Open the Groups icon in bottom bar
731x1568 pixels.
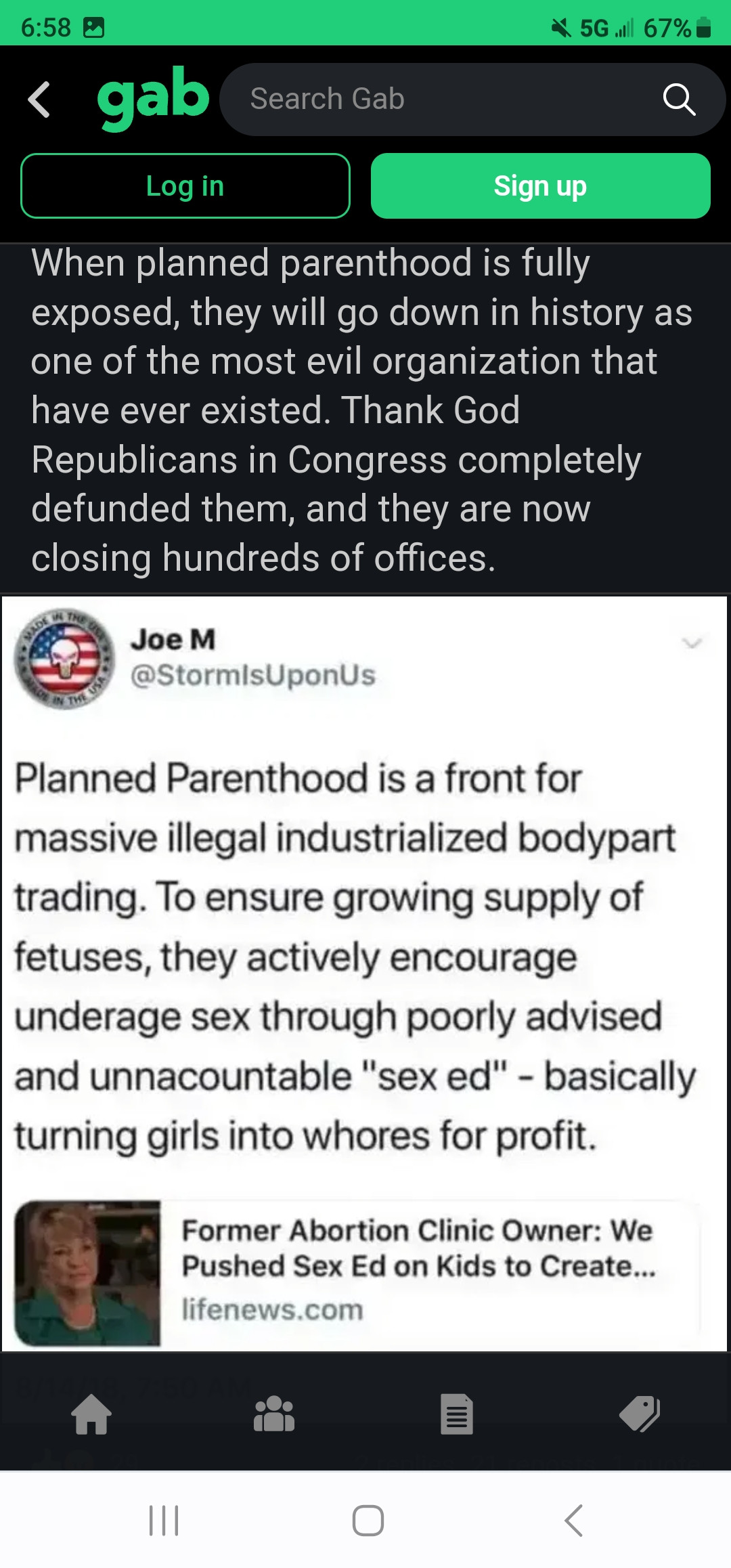tap(274, 1414)
